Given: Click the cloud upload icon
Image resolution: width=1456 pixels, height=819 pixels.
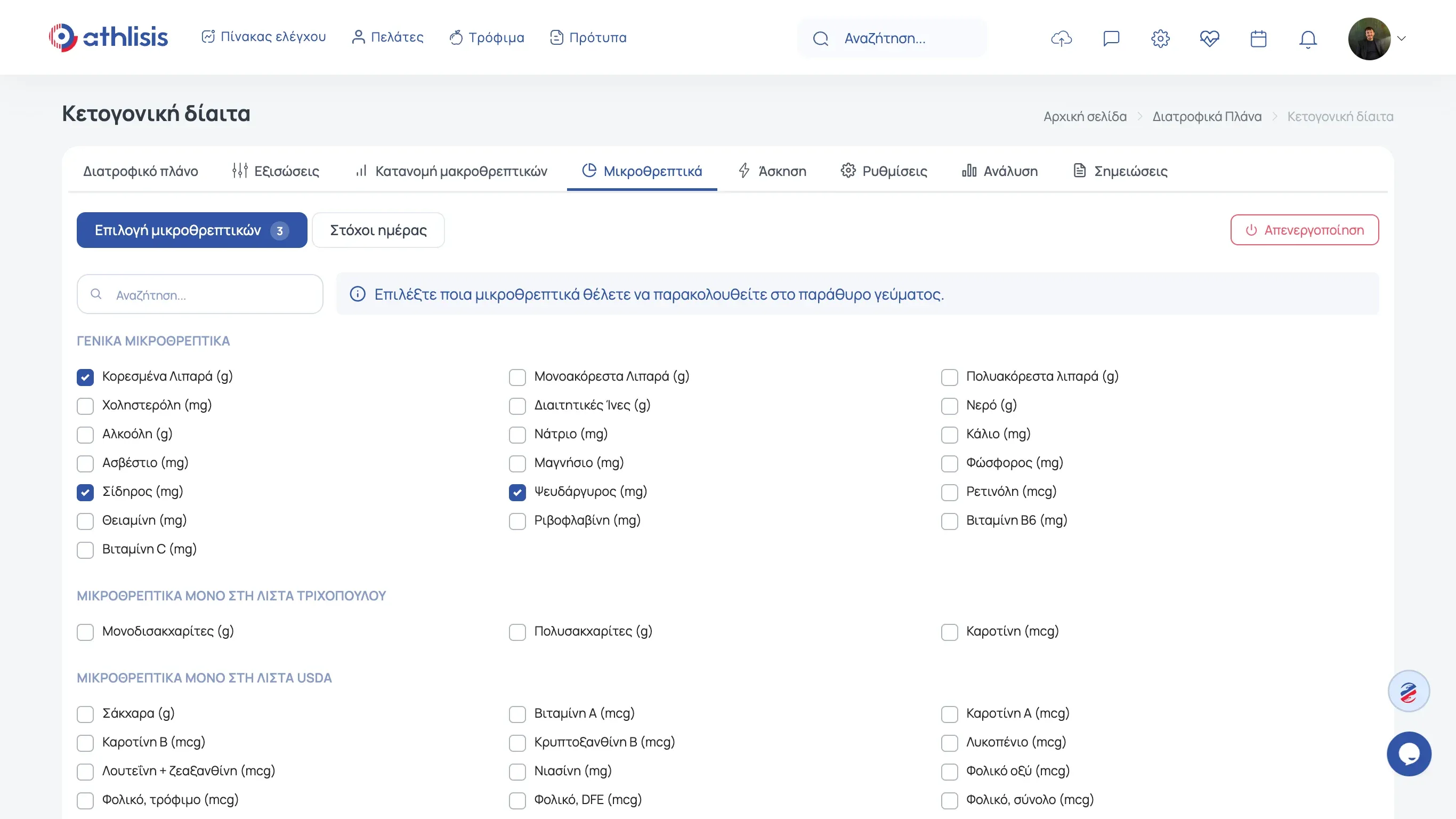Looking at the screenshot, I should point(1061,38).
